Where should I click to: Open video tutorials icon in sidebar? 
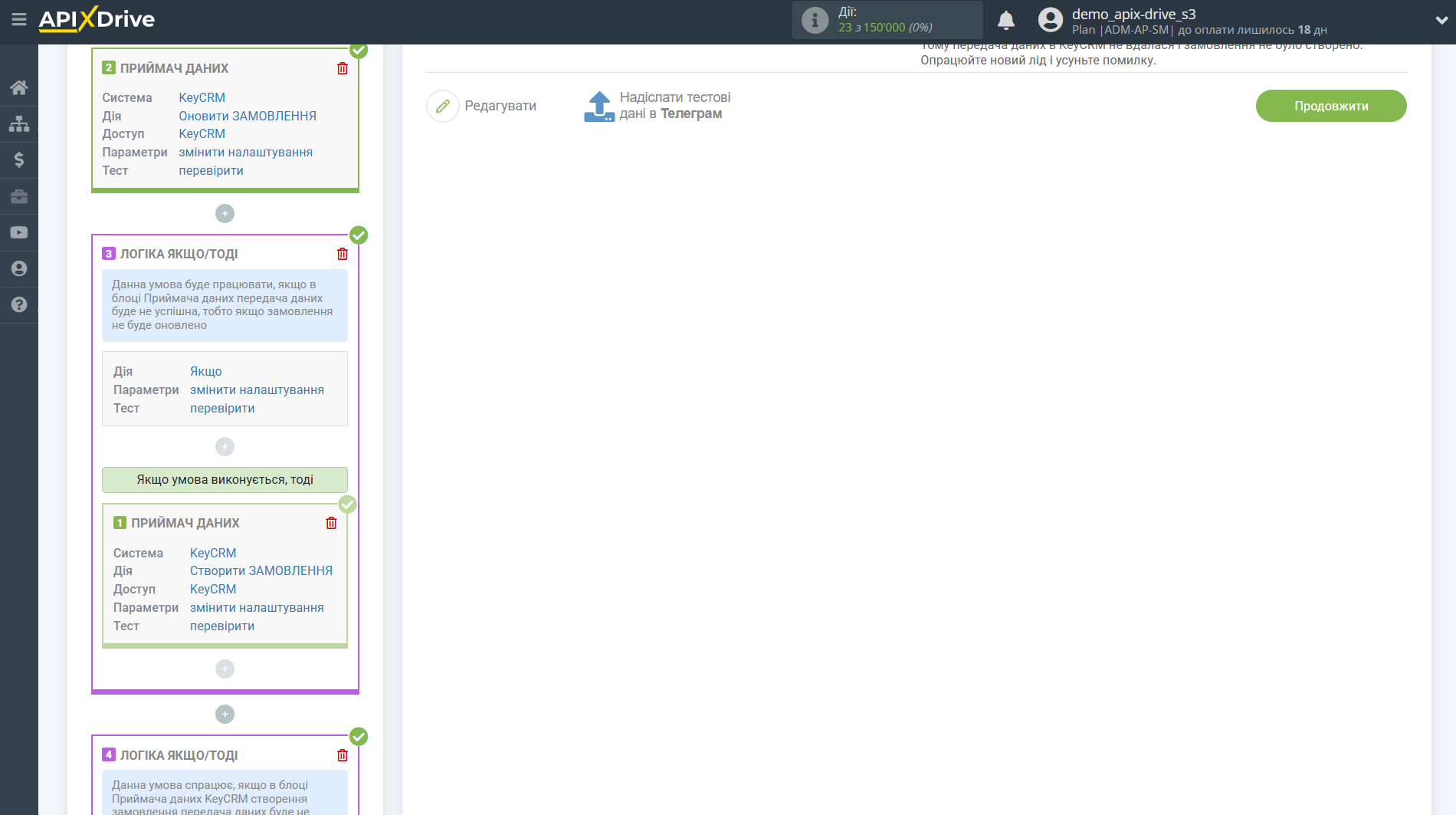pos(19,232)
